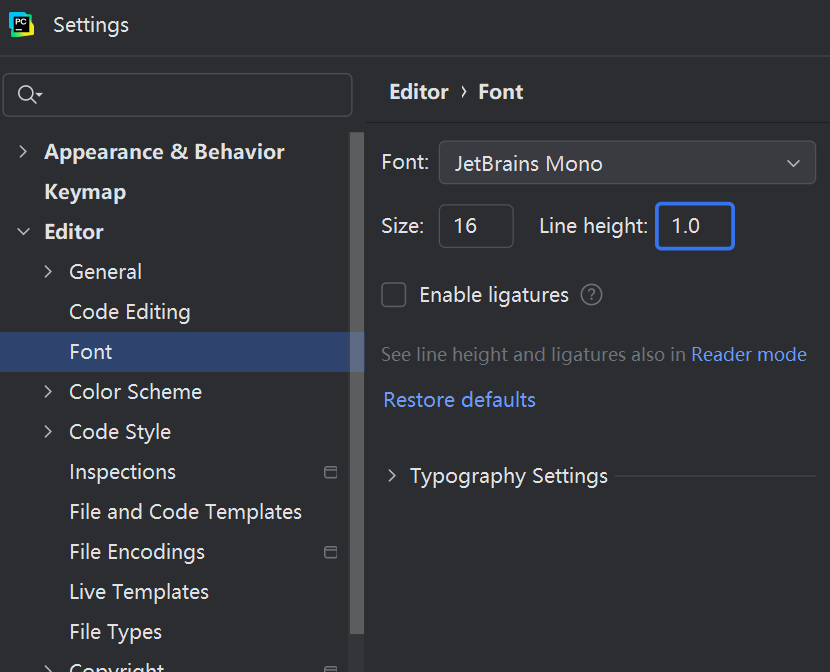Select Keymap in settings tree
This screenshot has height=672, width=830.
click(85, 192)
